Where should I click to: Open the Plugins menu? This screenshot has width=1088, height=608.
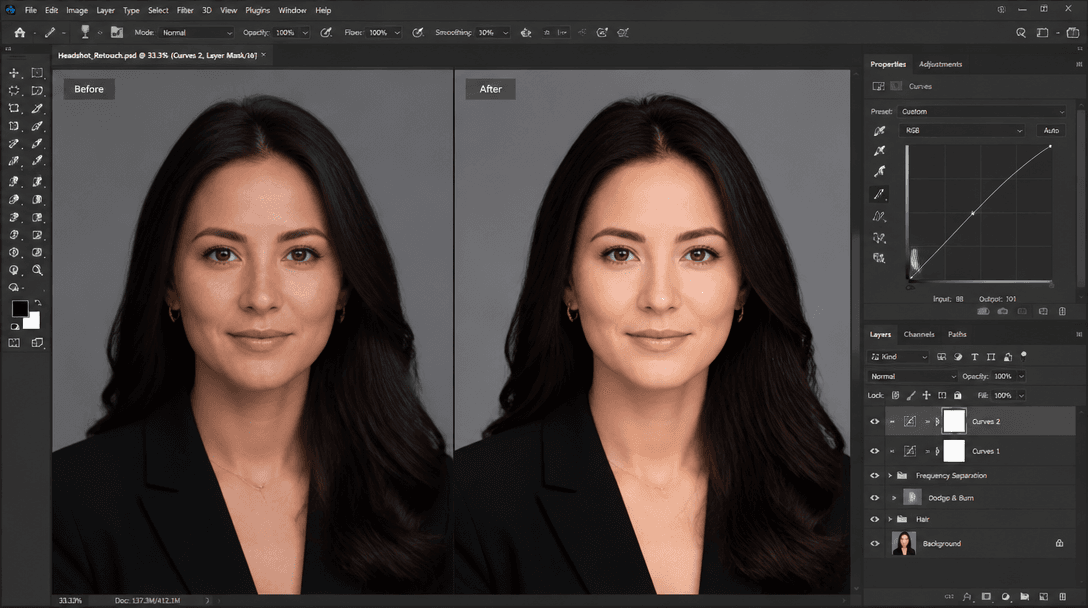(257, 10)
